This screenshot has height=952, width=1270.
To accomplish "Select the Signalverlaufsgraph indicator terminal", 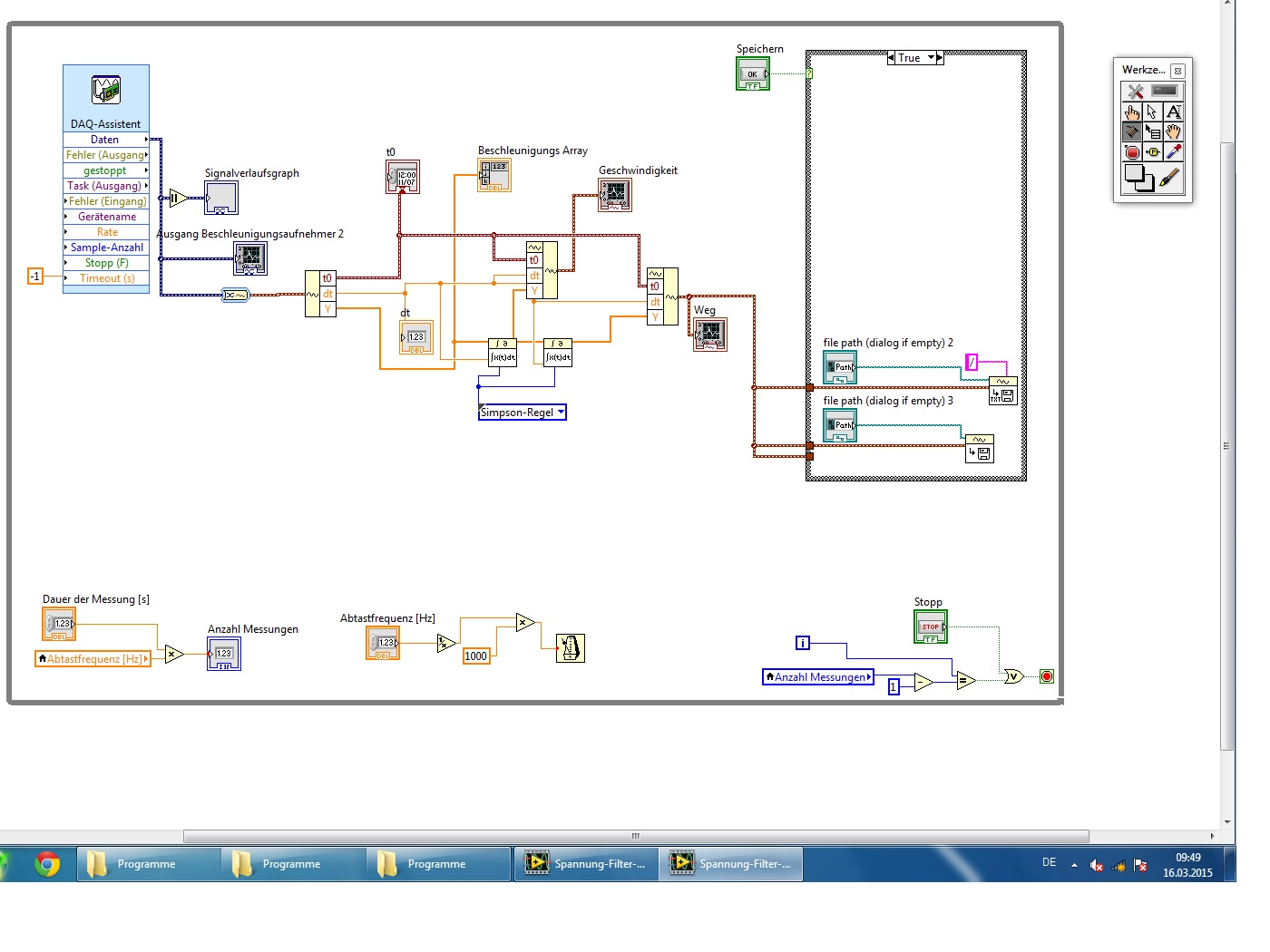I will click(x=221, y=198).
